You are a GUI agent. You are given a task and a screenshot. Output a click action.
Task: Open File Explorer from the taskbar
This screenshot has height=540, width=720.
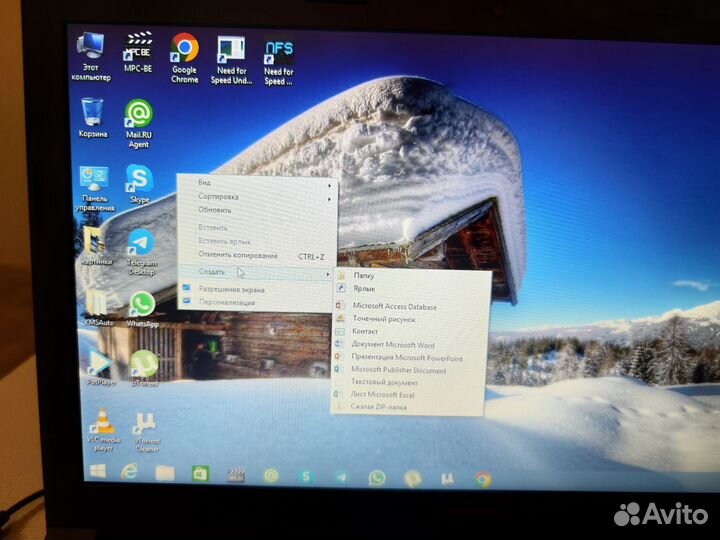(165, 473)
